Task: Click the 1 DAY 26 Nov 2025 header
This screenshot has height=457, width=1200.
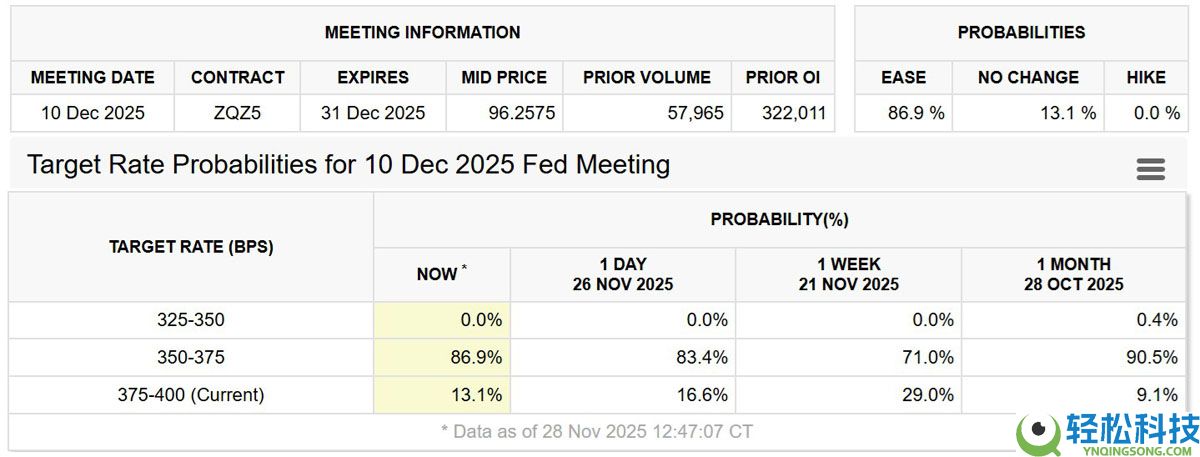Action: [623, 274]
